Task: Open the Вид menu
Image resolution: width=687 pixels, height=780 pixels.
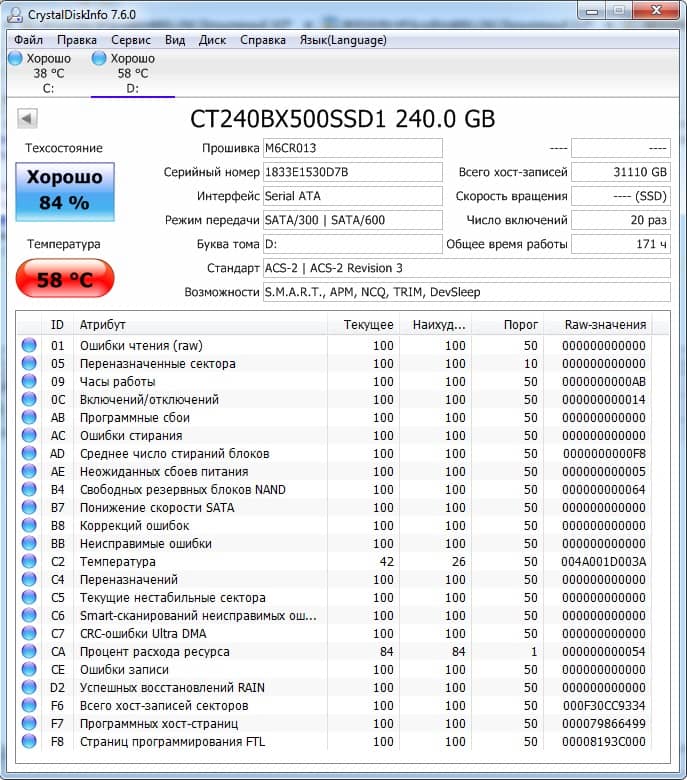Action: (x=175, y=40)
